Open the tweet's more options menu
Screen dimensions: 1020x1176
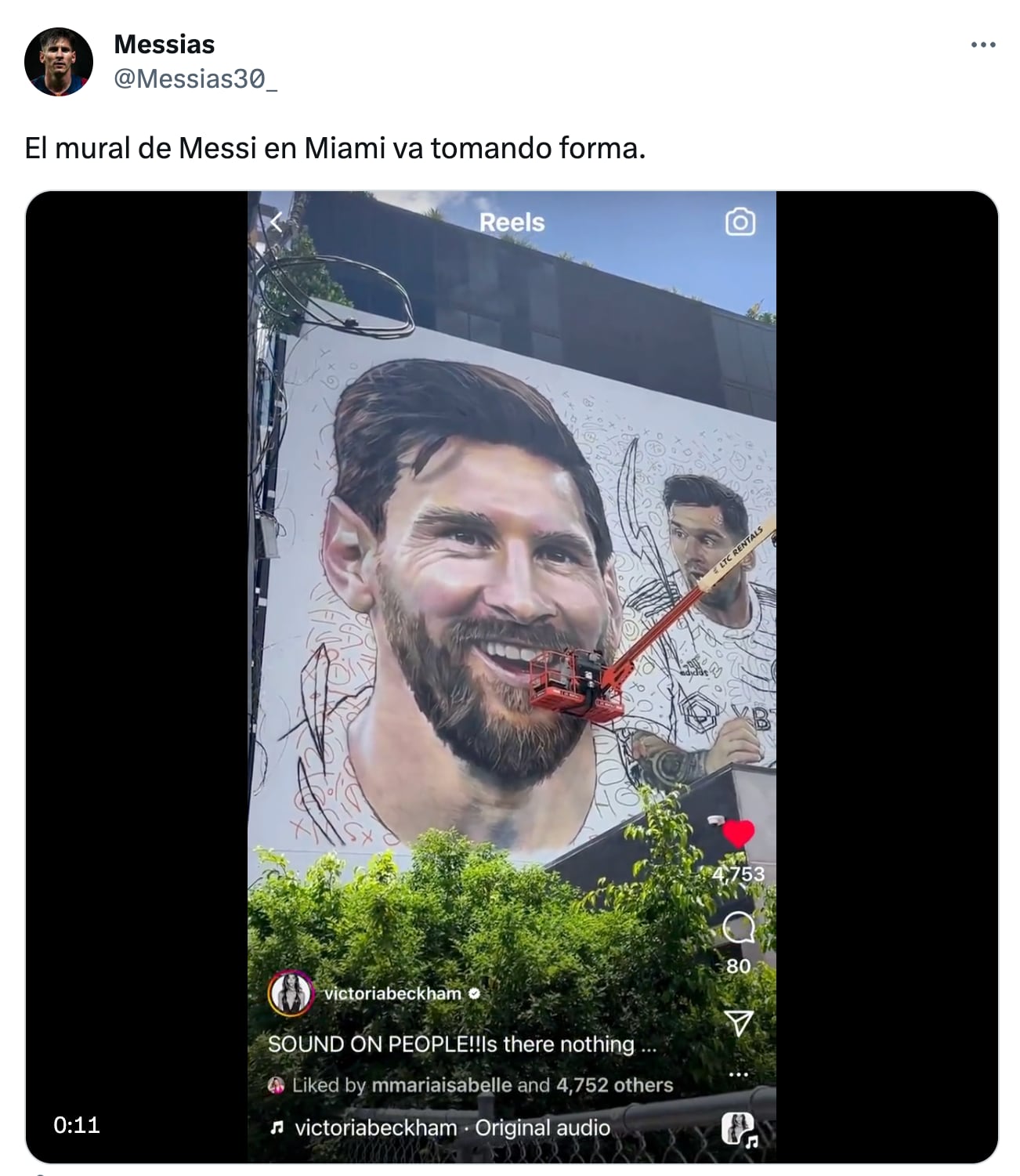(x=982, y=45)
